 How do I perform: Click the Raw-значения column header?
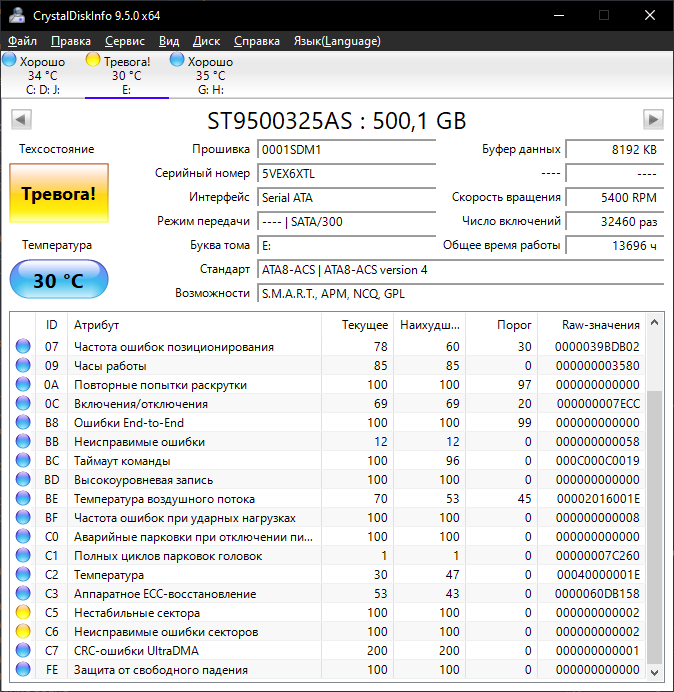tap(591, 325)
